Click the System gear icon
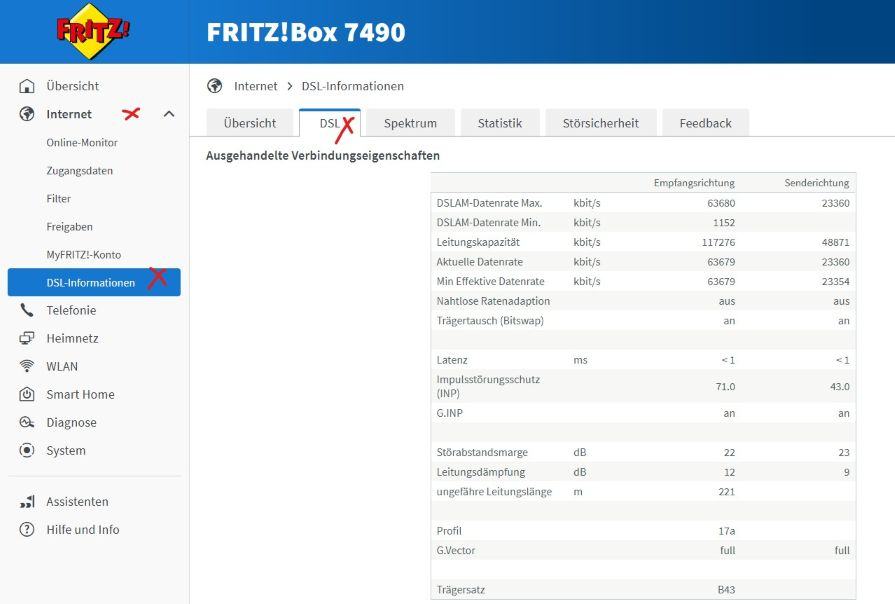Image resolution: width=895 pixels, height=604 pixels. click(27, 450)
